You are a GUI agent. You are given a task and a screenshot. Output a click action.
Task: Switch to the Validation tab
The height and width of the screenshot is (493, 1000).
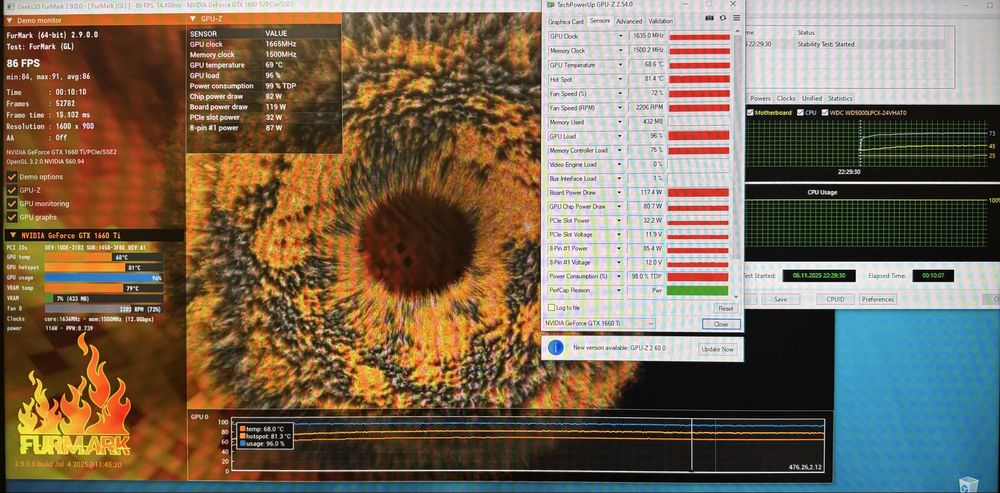point(660,22)
